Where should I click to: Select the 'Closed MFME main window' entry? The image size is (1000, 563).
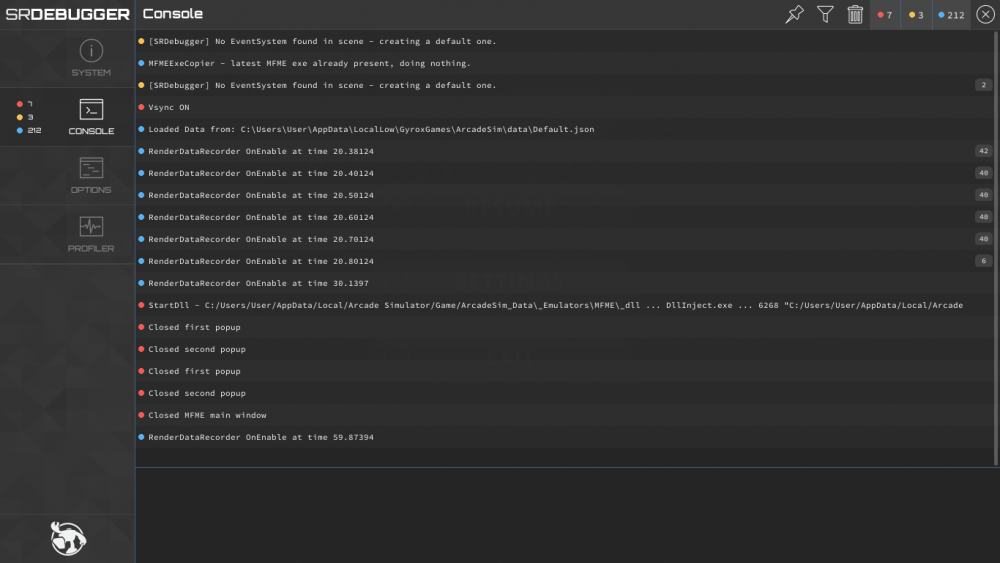[563, 415]
